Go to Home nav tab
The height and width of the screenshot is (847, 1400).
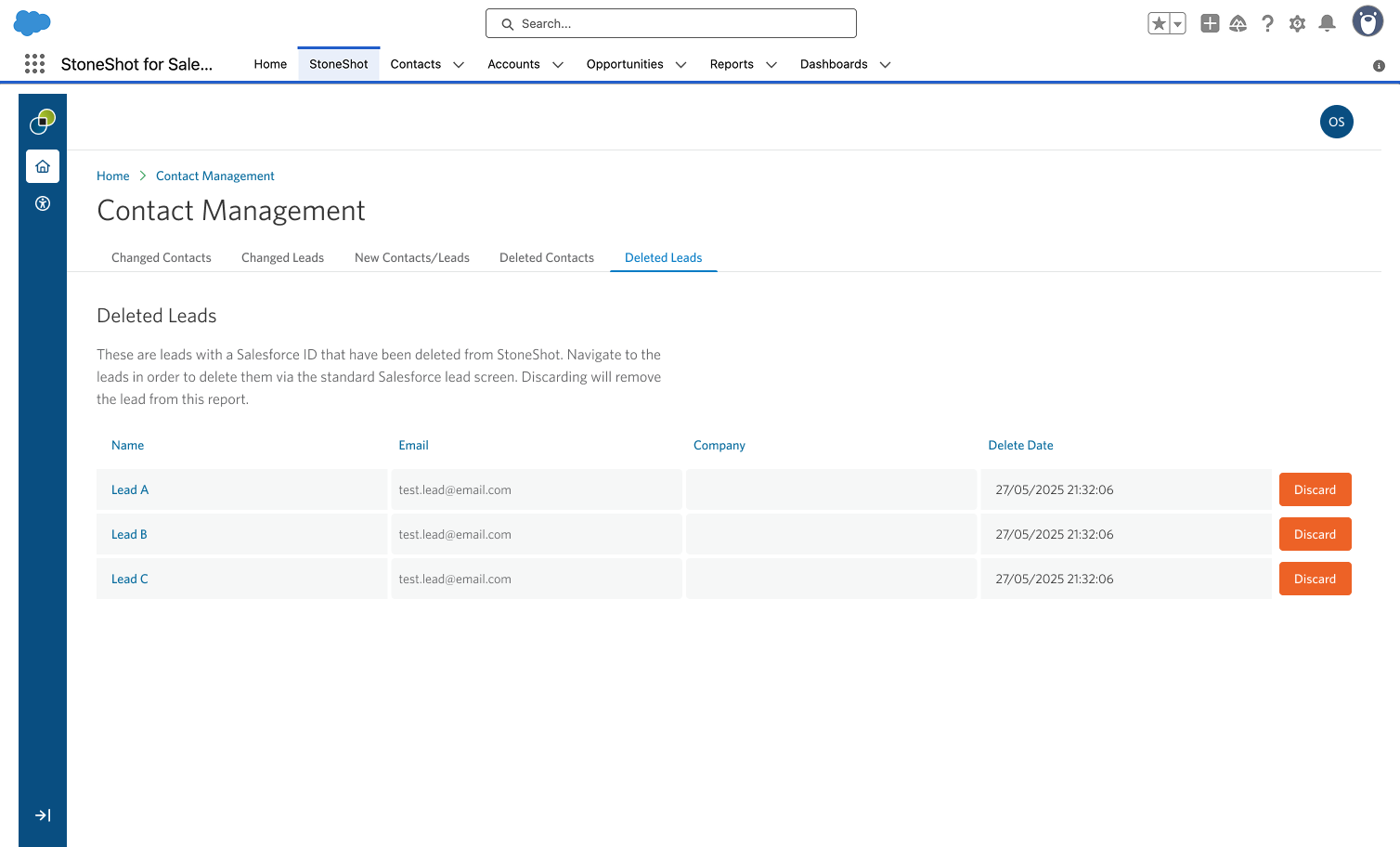[270, 64]
